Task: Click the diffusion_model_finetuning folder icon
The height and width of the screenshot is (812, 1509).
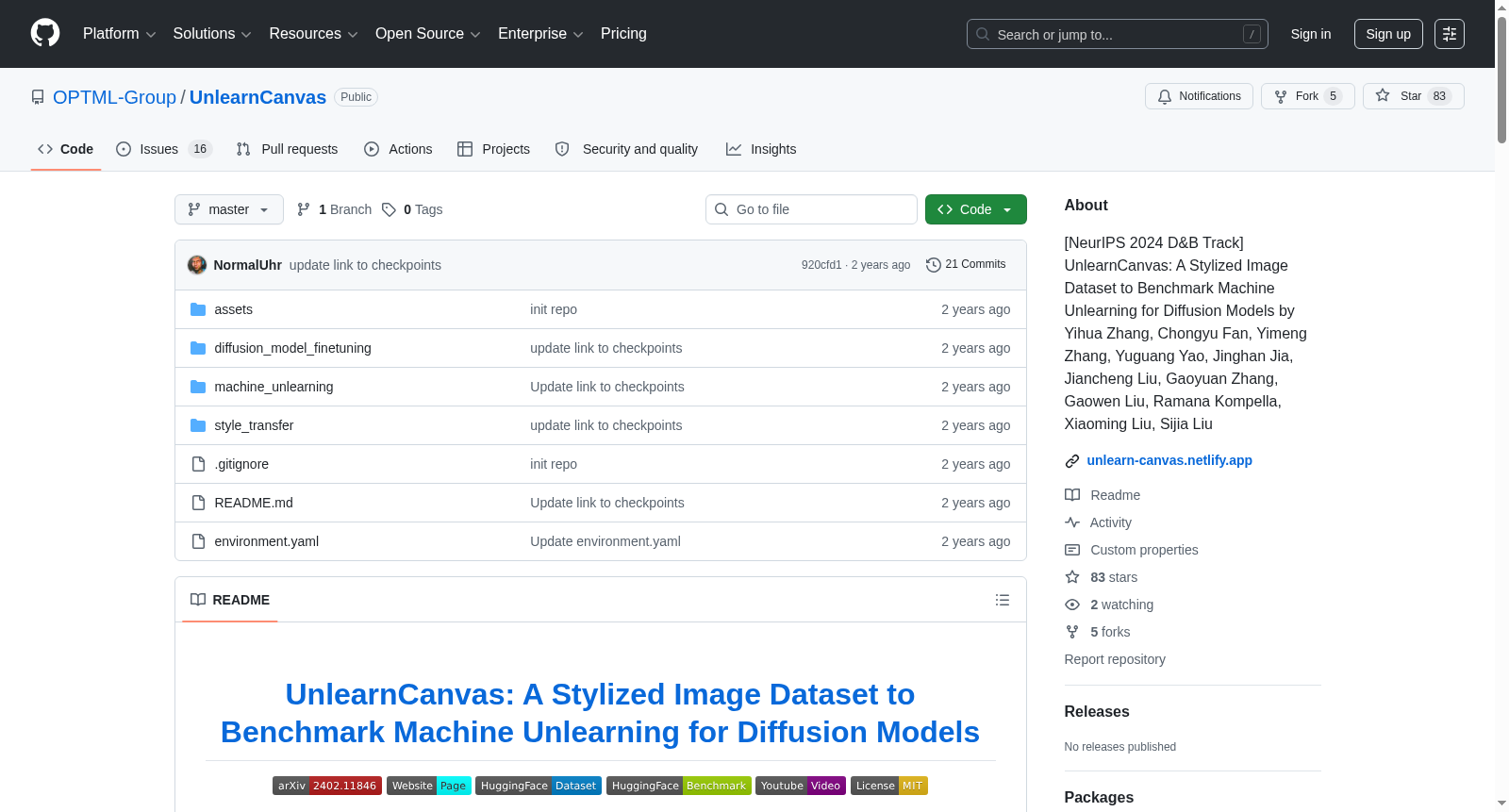Action: [x=198, y=348]
